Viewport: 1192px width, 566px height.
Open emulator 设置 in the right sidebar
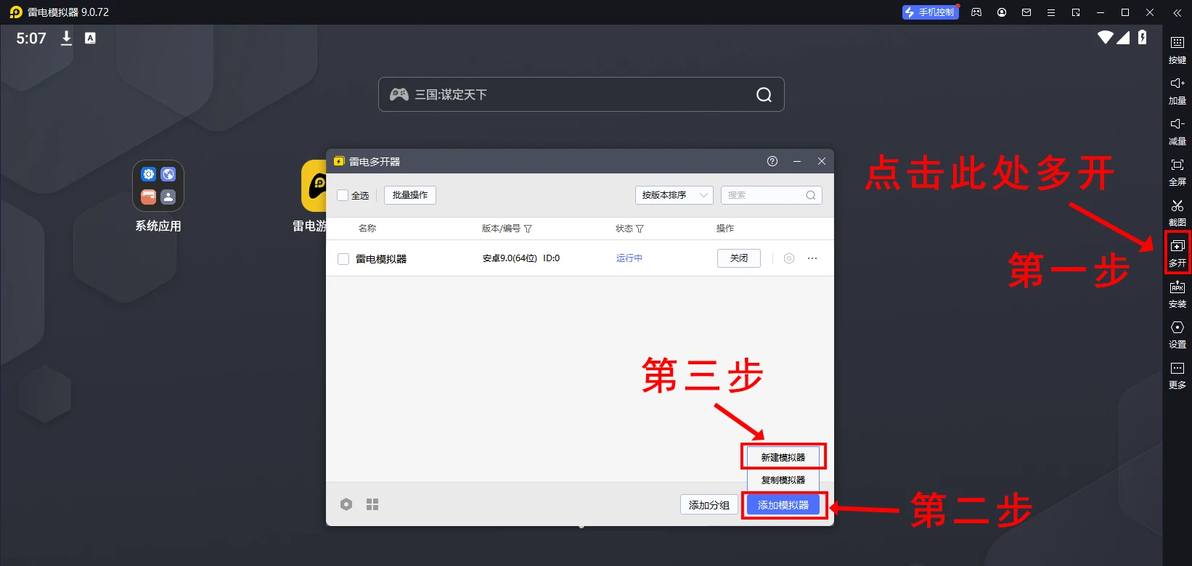1177,334
